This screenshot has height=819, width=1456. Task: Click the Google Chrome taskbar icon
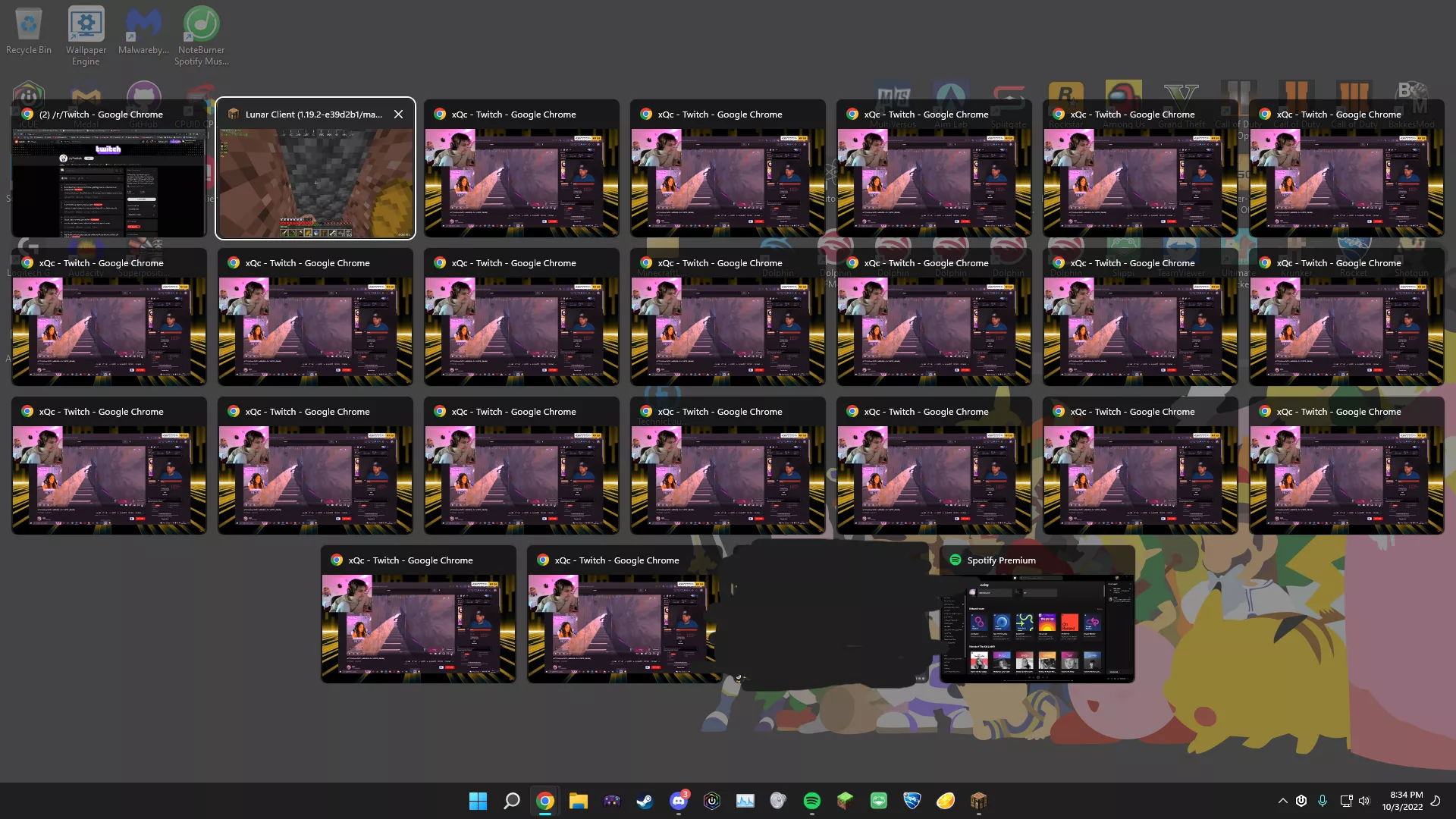(544, 800)
